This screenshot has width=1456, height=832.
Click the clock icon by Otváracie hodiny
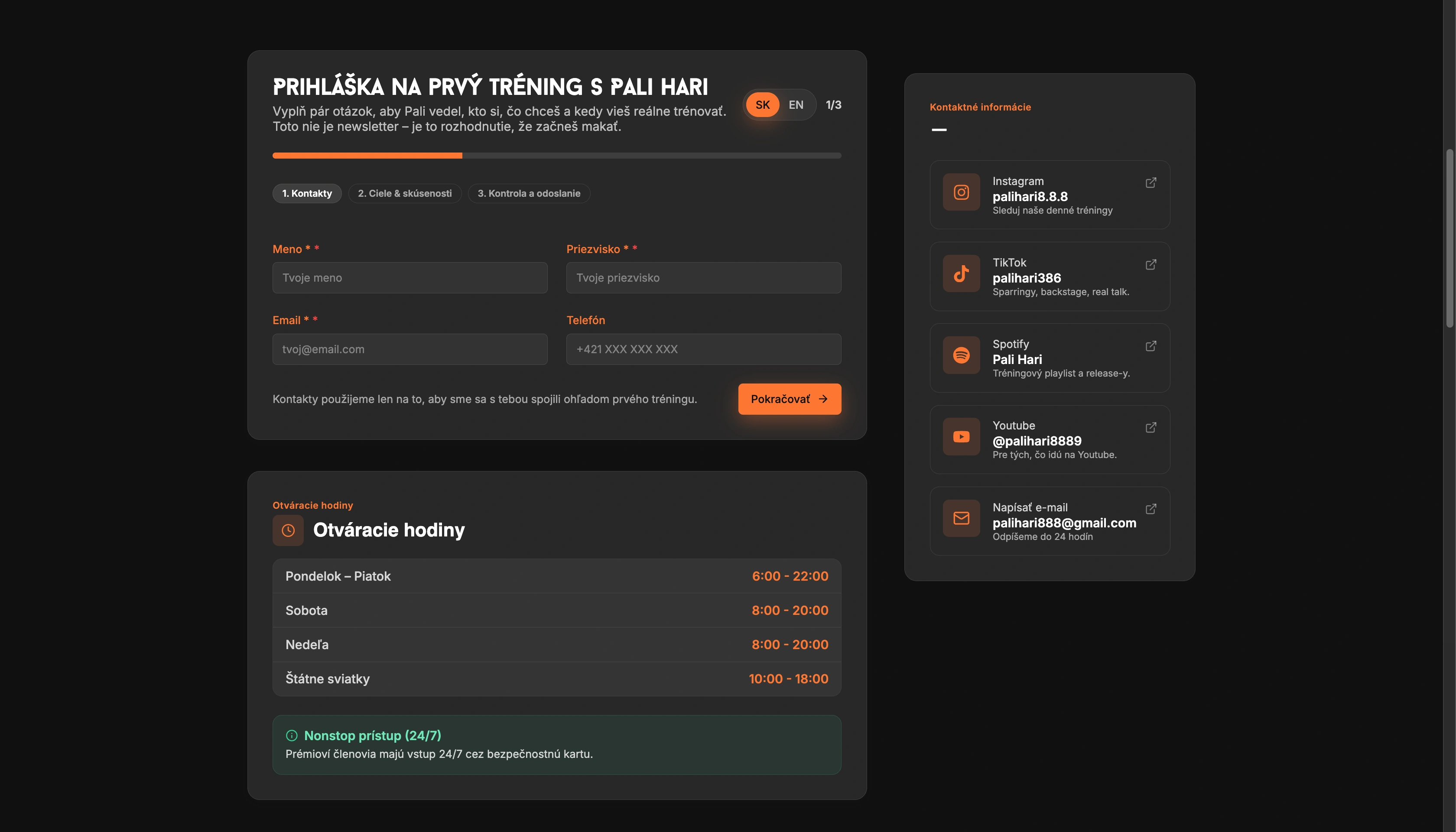coord(288,530)
